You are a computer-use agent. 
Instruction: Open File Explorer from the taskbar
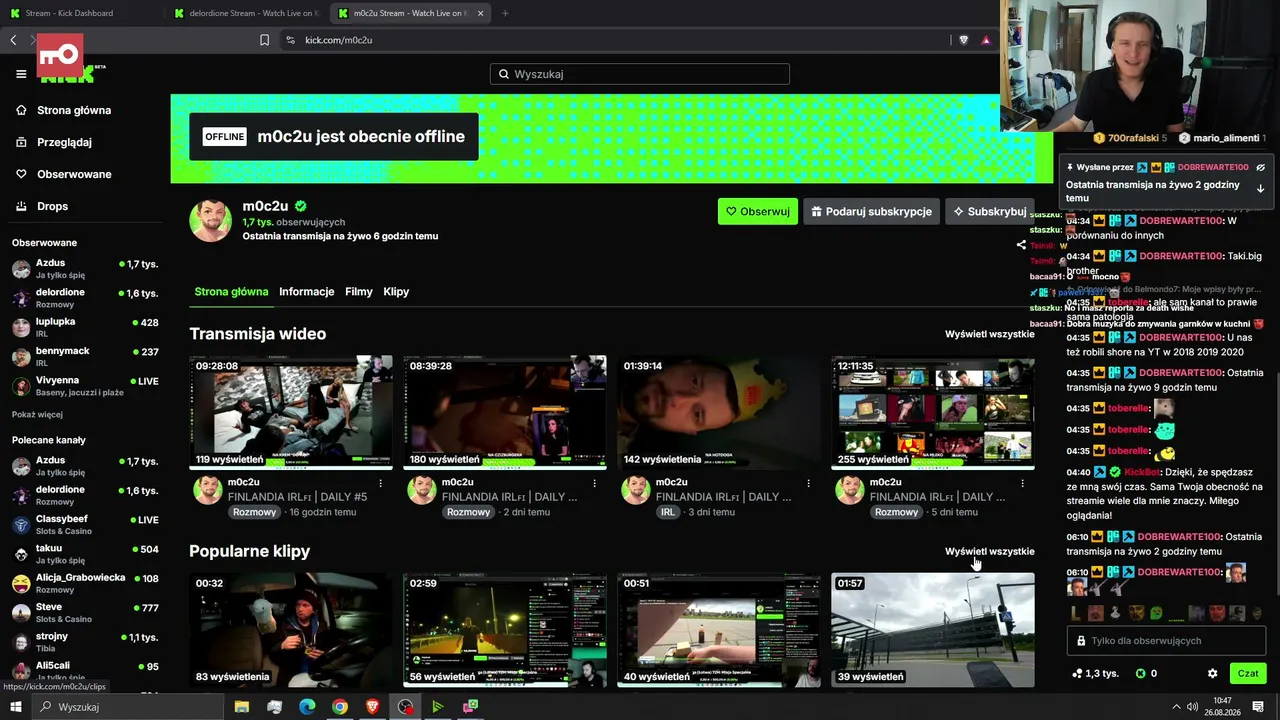point(242,707)
